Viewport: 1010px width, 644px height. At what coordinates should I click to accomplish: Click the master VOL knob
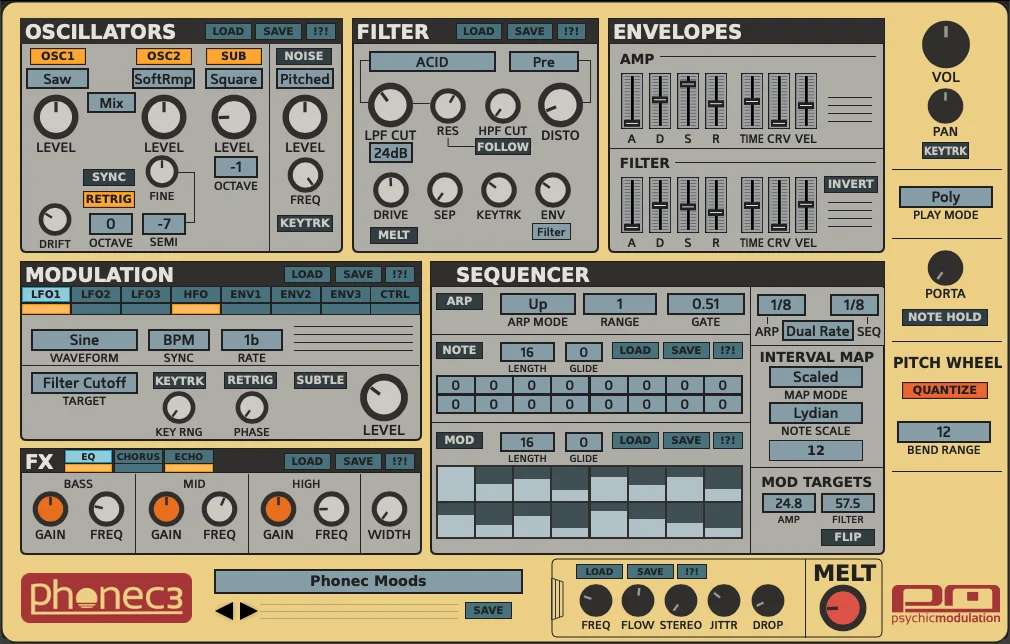(946, 44)
